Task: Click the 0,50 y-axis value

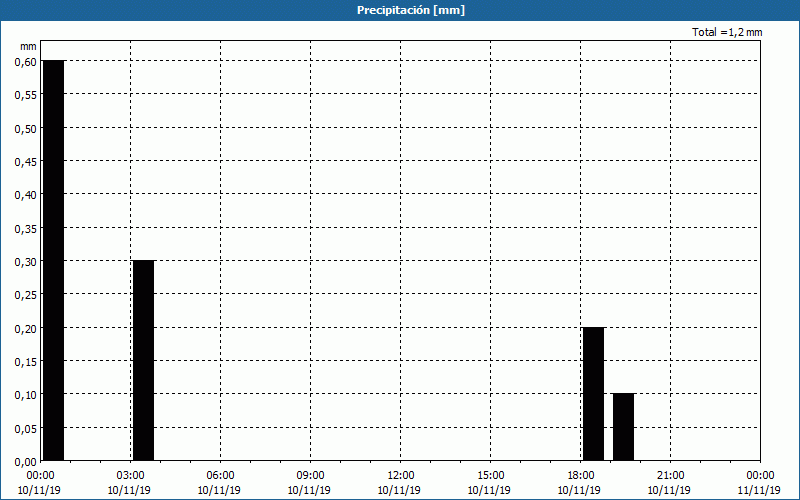Action: pos(26,129)
